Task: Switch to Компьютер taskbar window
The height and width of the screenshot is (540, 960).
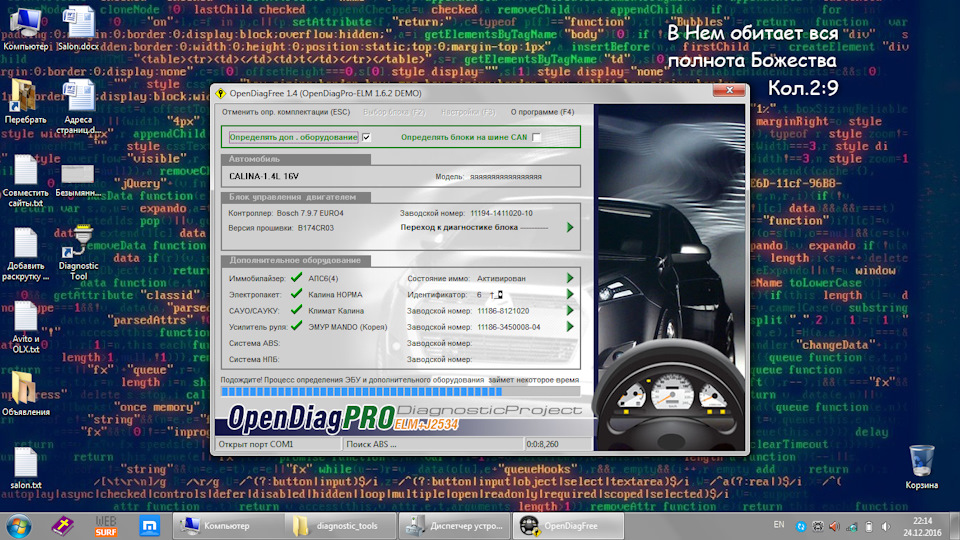Action: [x=228, y=526]
